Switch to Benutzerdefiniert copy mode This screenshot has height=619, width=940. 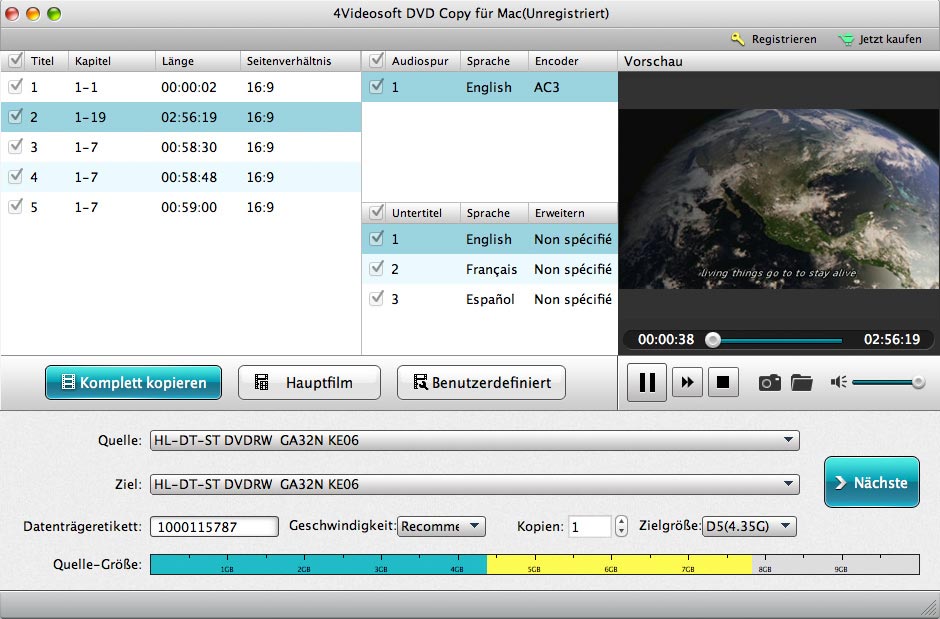481,382
